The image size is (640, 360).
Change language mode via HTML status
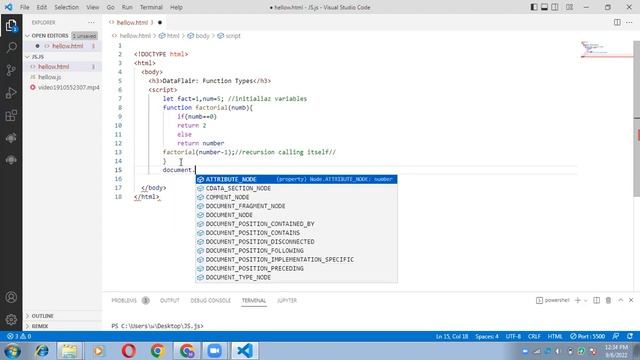coord(555,336)
